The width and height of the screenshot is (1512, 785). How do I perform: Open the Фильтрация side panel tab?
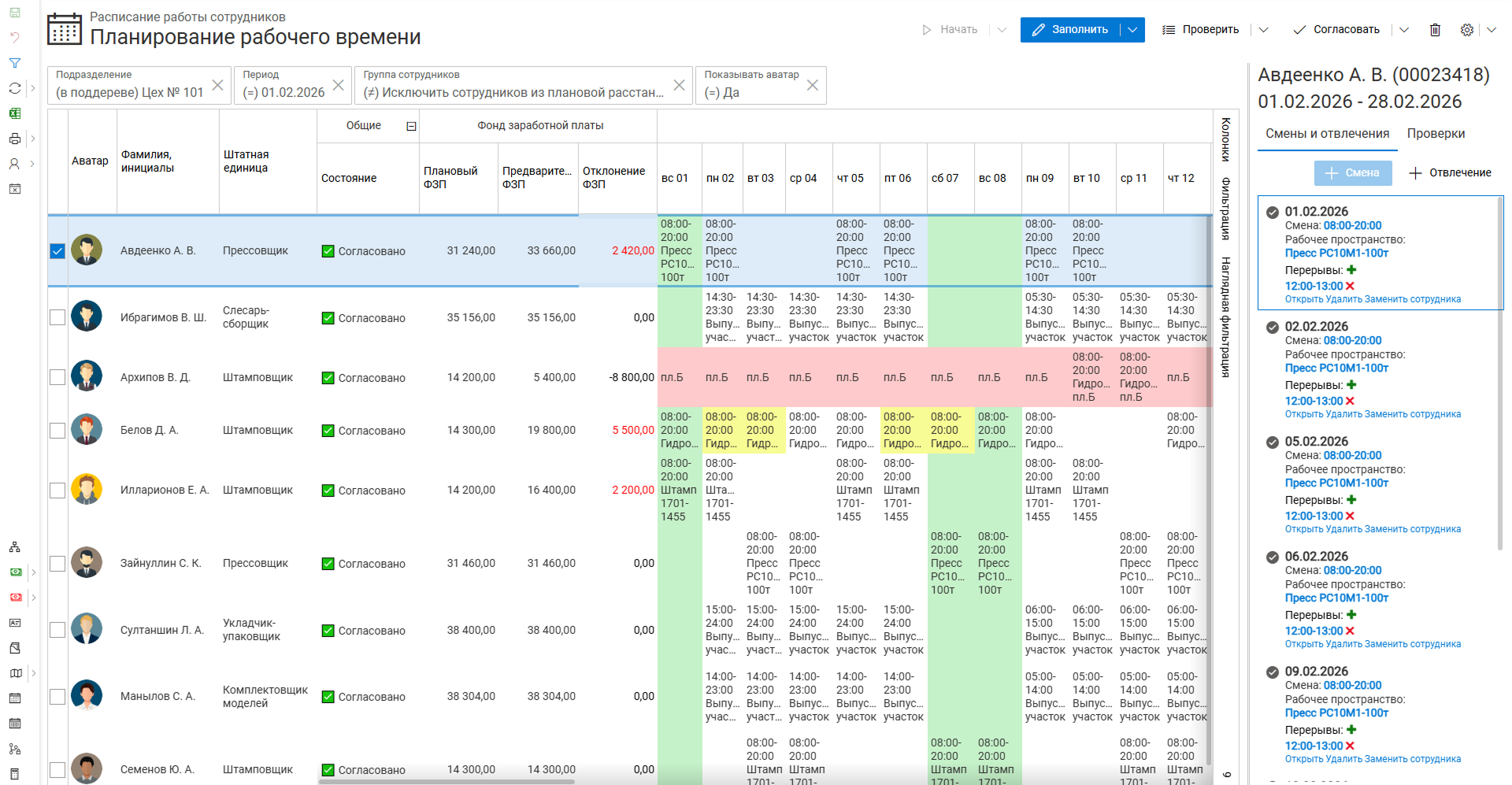(1225, 209)
